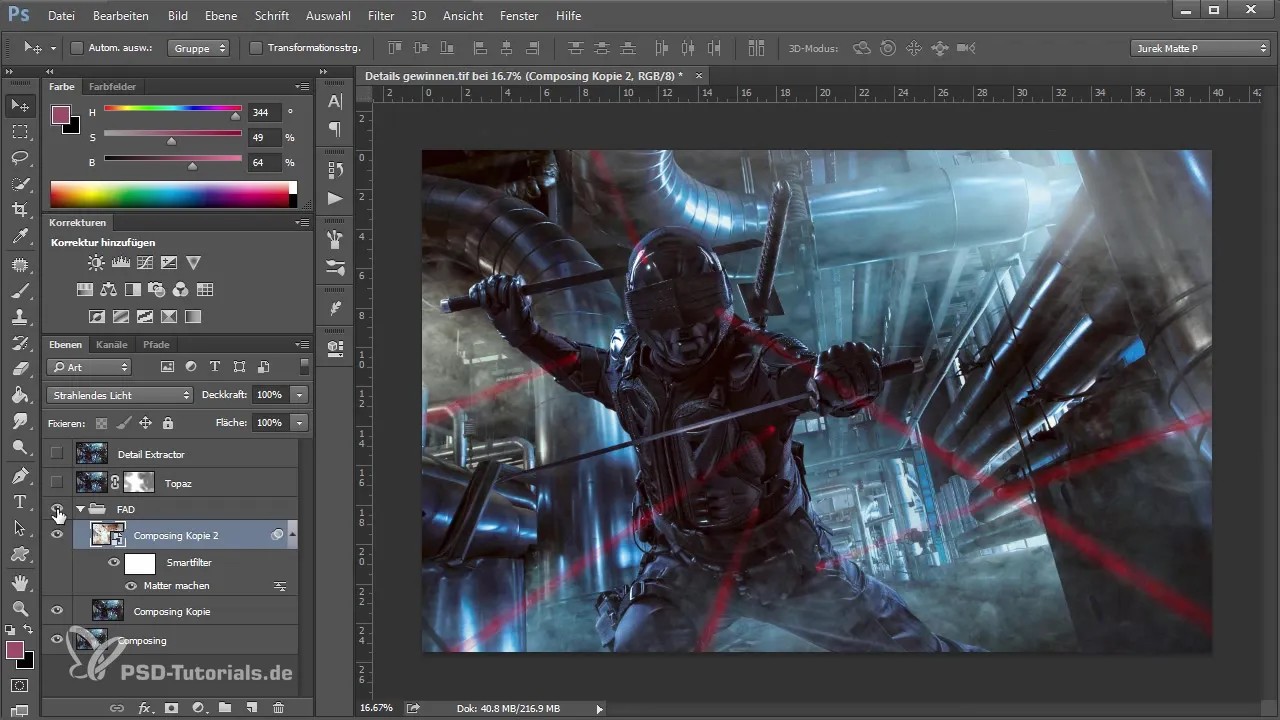Open the Deckkraft opacity dropdown arrow
The height and width of the screenshot is (720, 1280).
tap(299, 395)
